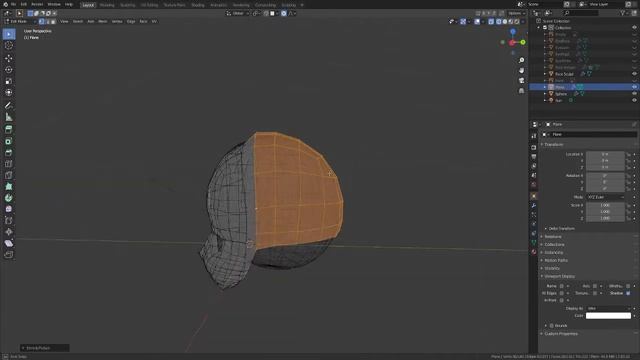
Task: Select the Extrude Region tool
Action: (9, 129)
